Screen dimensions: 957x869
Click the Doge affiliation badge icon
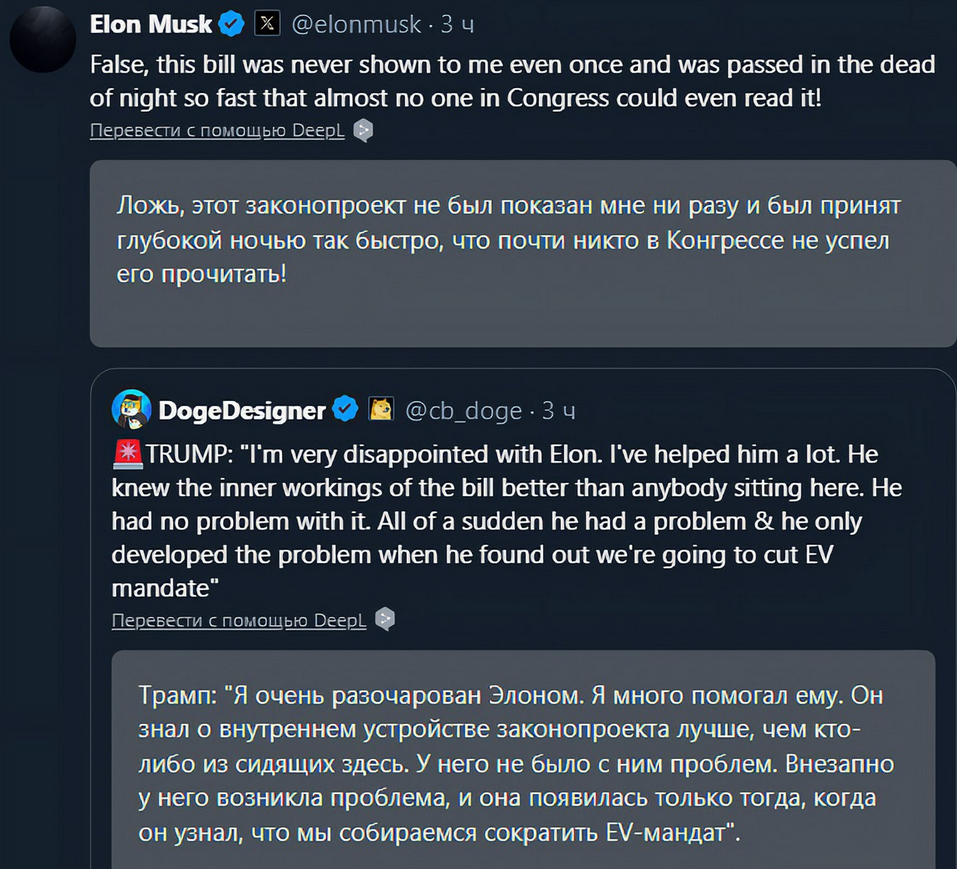[x=381, y=409]
